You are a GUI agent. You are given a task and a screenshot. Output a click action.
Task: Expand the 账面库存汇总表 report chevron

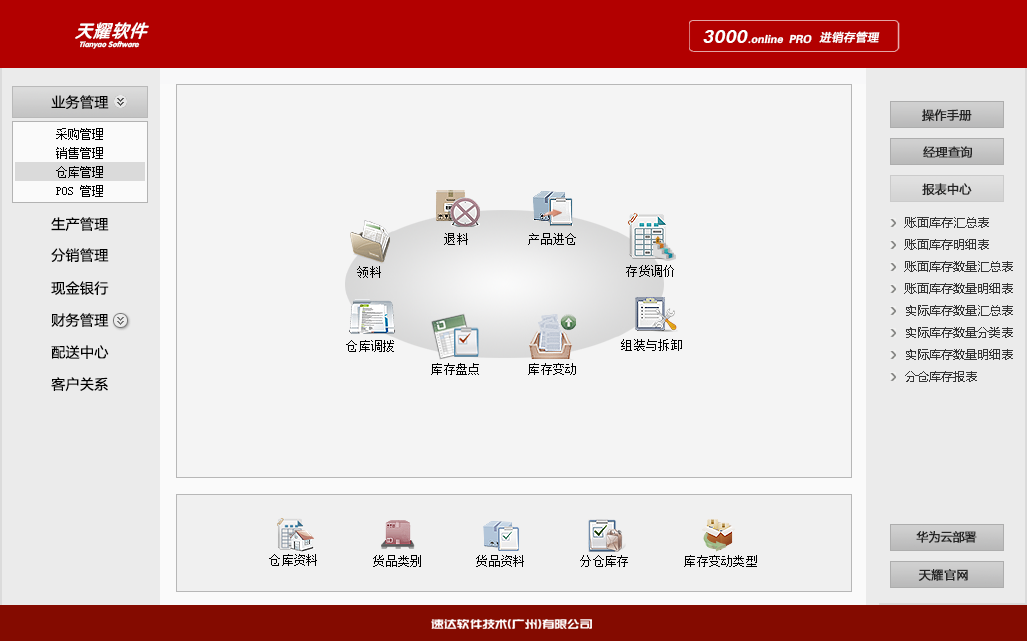[x=894, y=223]
